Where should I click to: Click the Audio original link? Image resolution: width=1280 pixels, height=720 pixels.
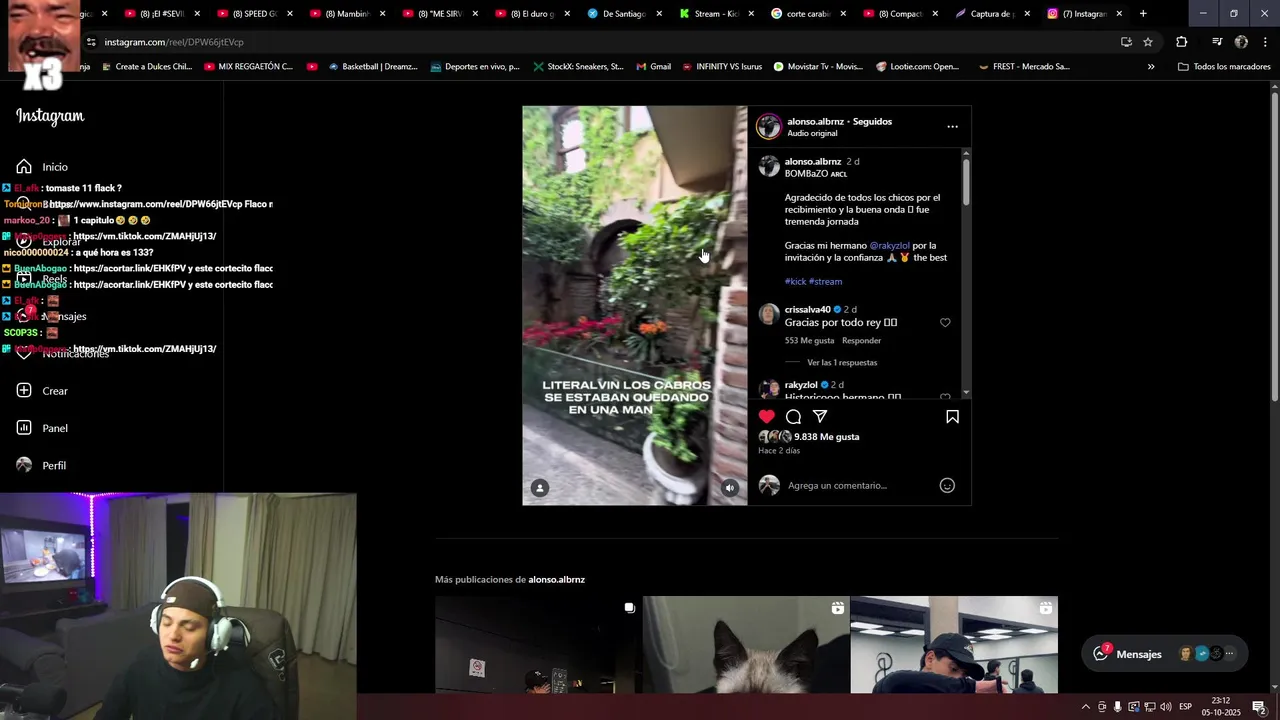812,133
